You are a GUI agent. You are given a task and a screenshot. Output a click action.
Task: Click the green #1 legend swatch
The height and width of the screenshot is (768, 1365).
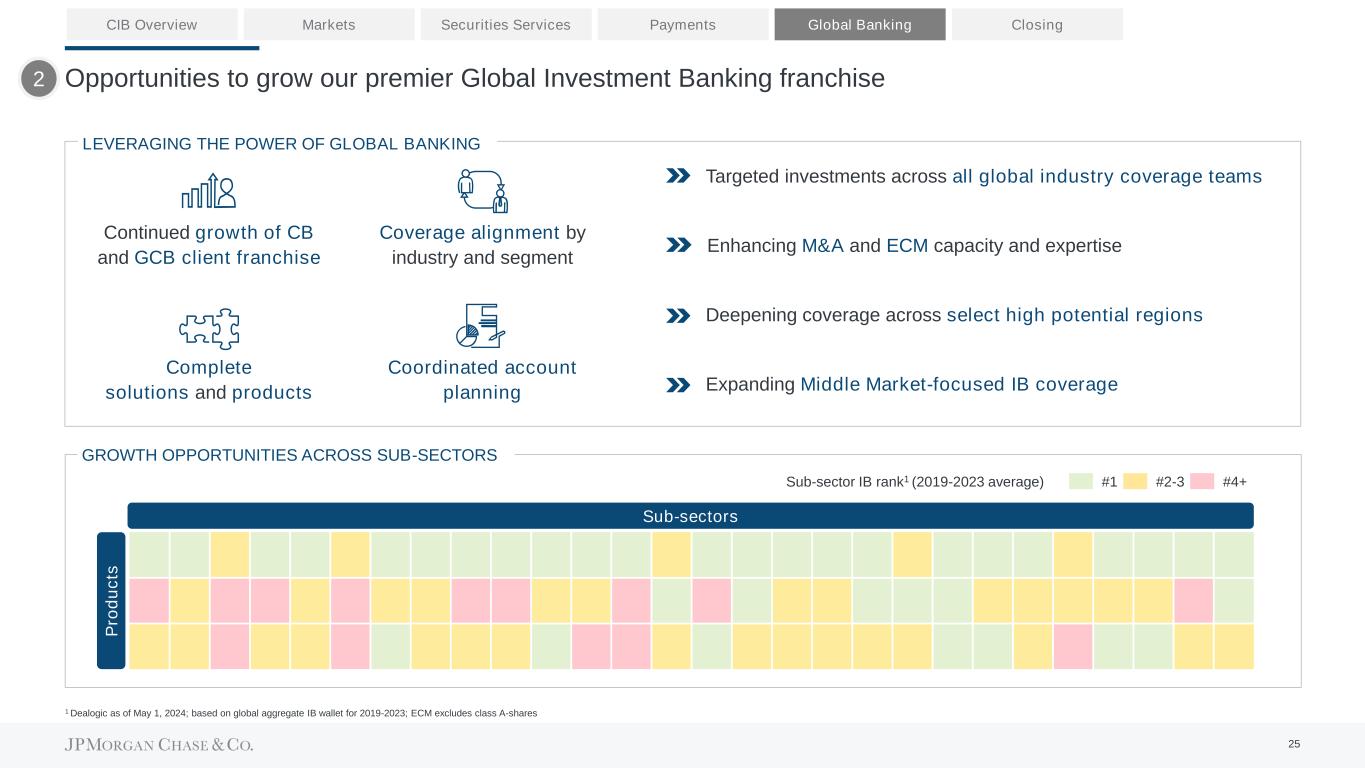[1081, 481]
